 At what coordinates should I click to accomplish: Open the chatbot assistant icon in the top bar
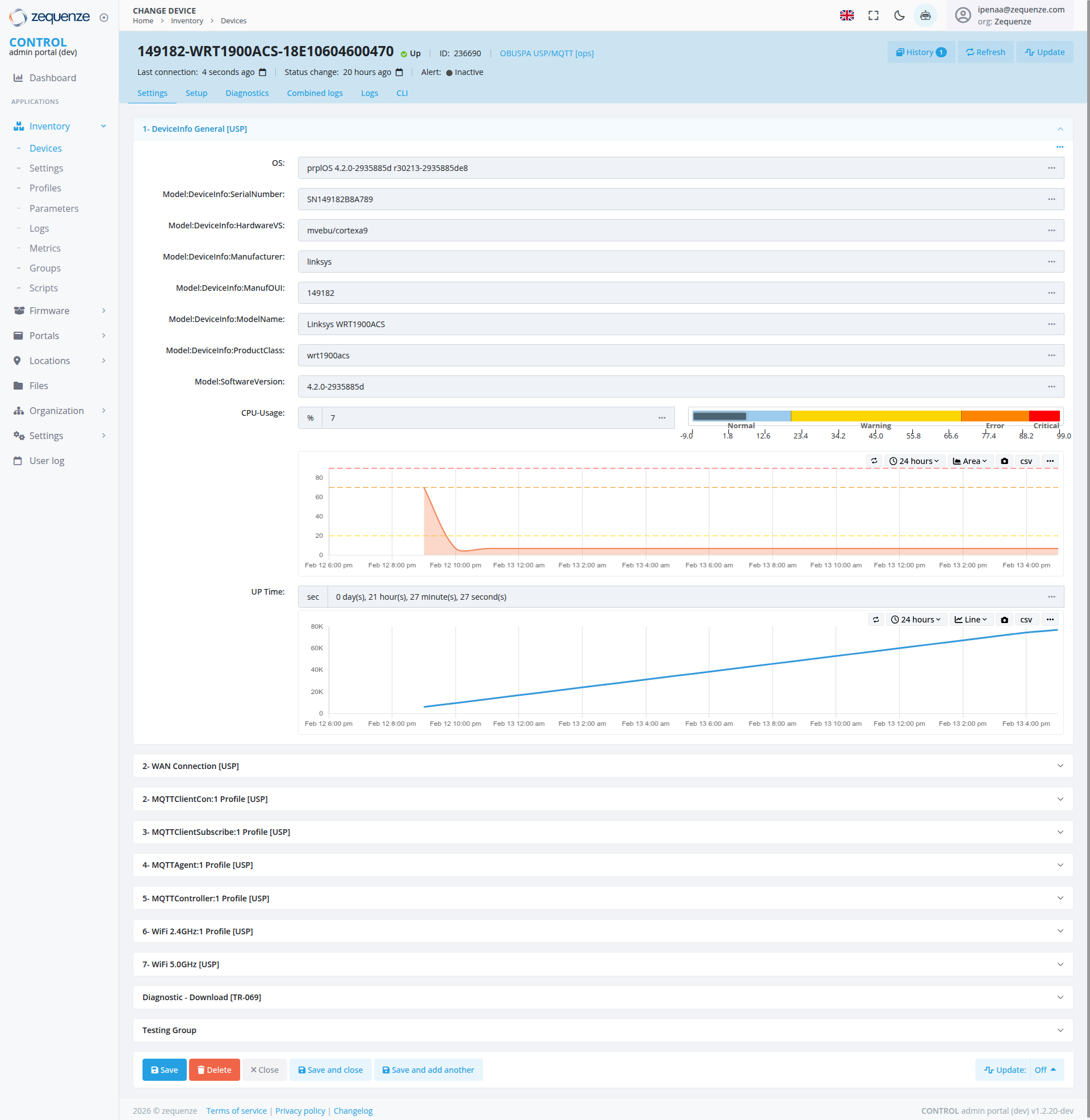[x=925, y=15]
